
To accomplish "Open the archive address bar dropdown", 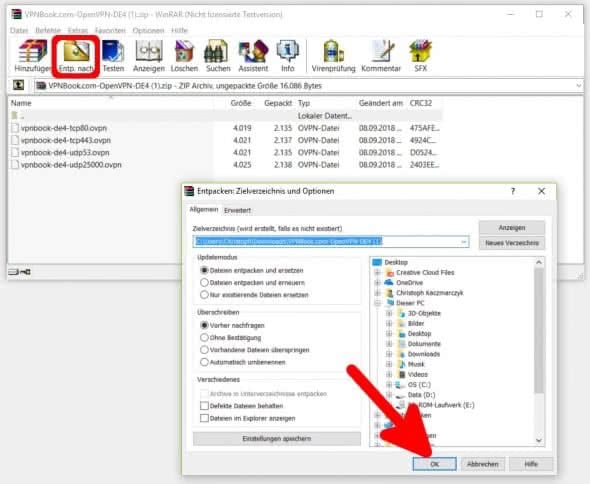I will point(579,86).
